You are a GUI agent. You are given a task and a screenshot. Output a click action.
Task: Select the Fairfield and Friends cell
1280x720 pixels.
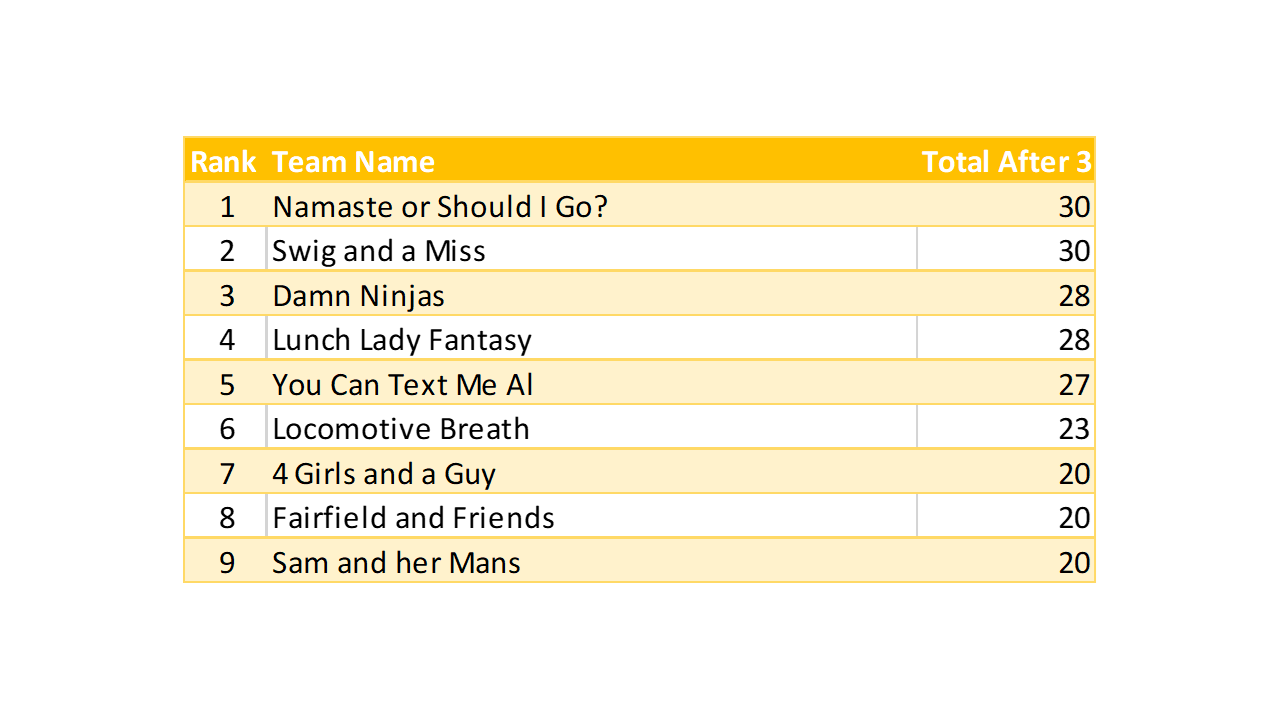point(413,518)
